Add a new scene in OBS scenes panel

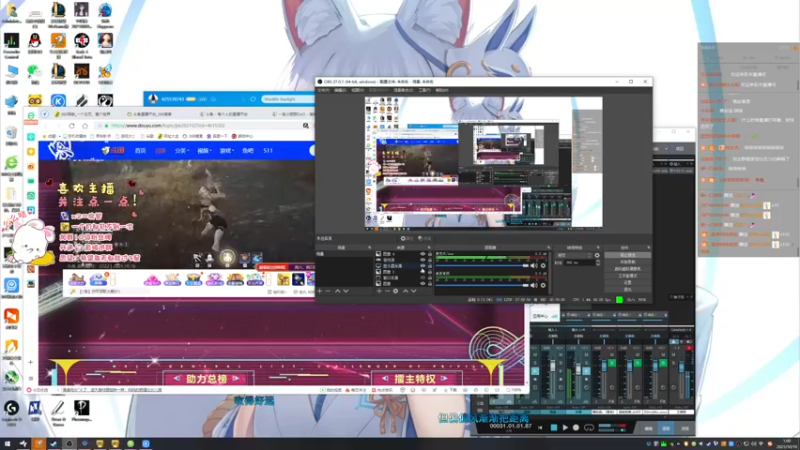point(319,291)
